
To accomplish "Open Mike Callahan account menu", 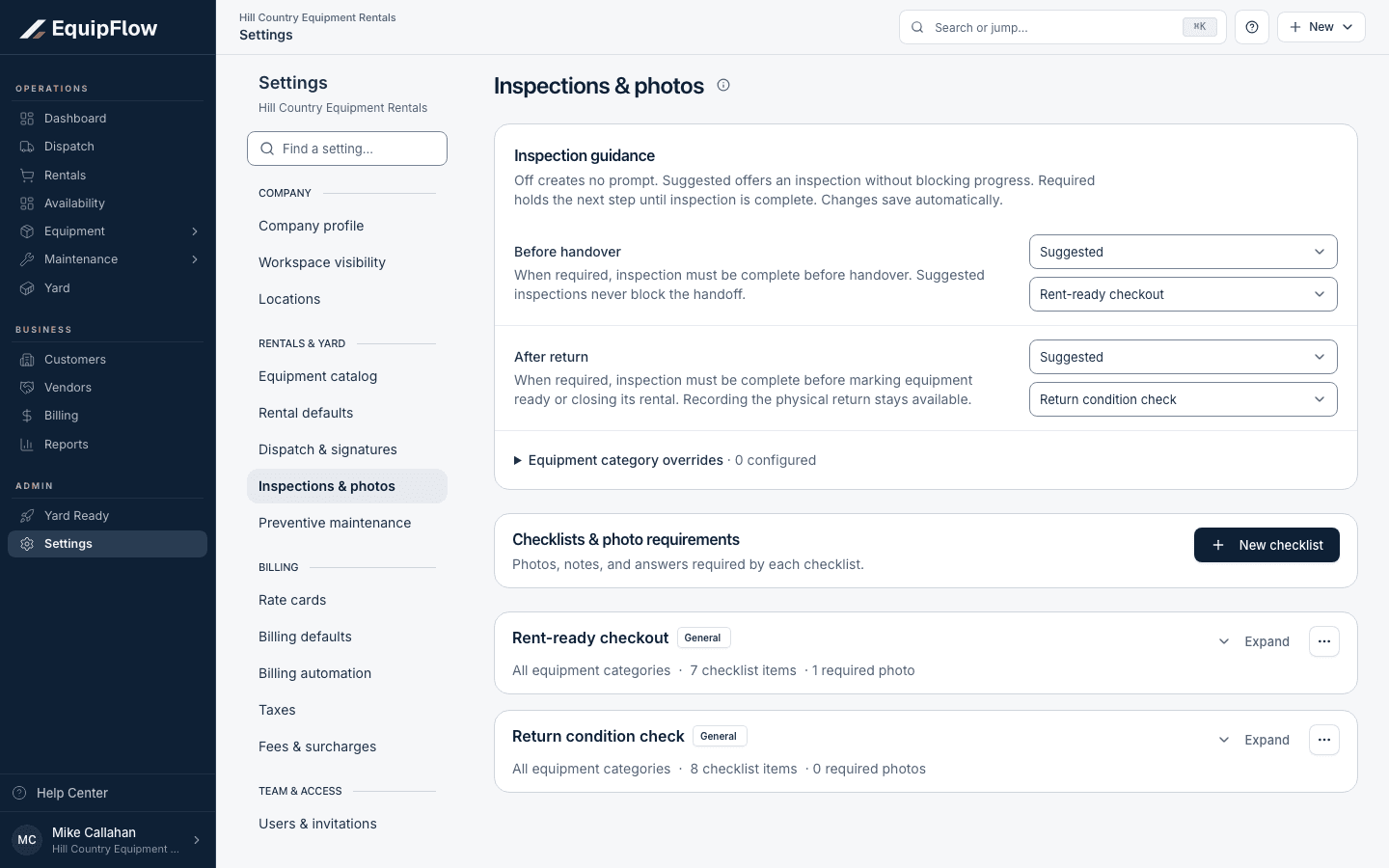I will (108, 840).
